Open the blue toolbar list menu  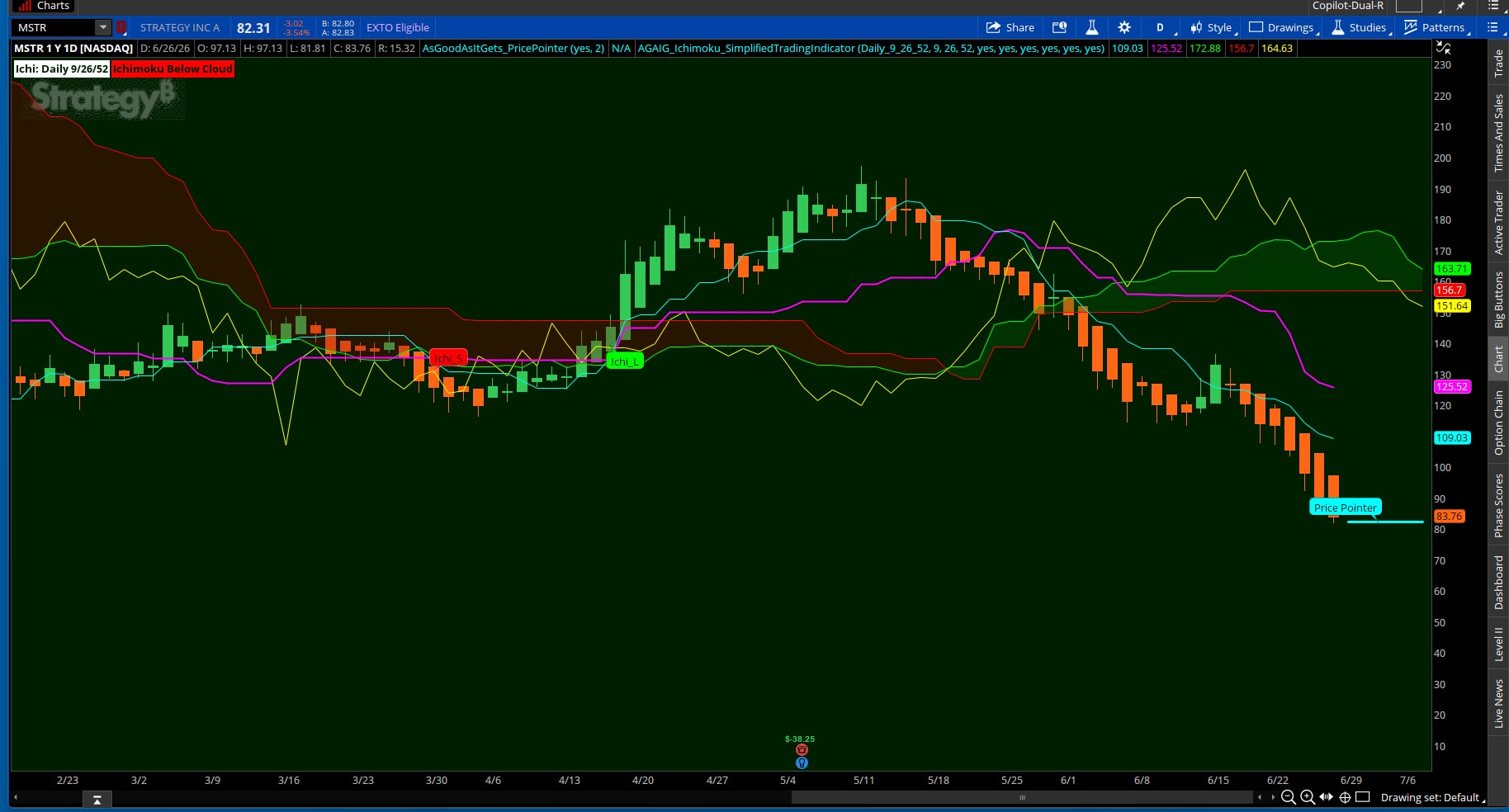(x=1492, y=27)
